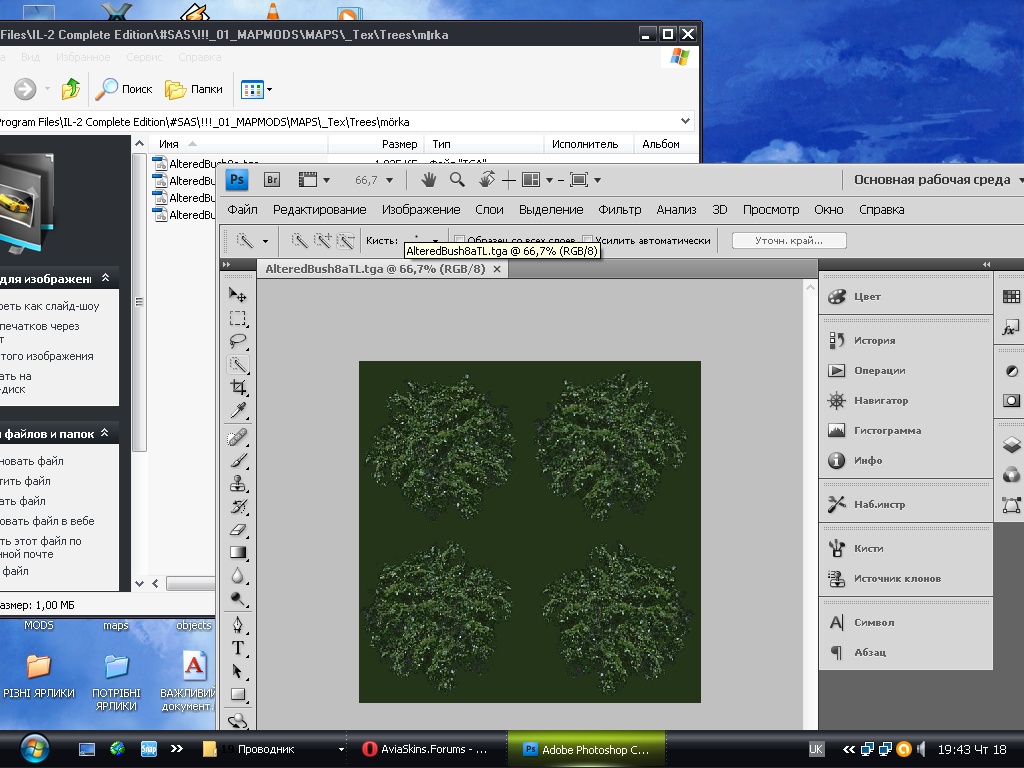Viewport: 1024px width, 768px height.
Task: Open the Цвет color panel
Action: pyautogui.click(x=866, y=297)
